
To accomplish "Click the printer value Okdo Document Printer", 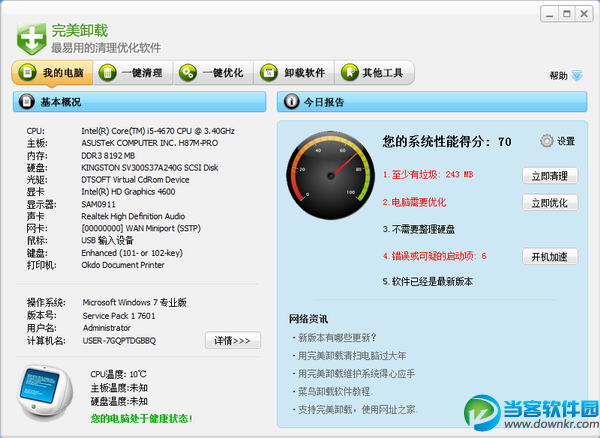I will click(122, 265).
